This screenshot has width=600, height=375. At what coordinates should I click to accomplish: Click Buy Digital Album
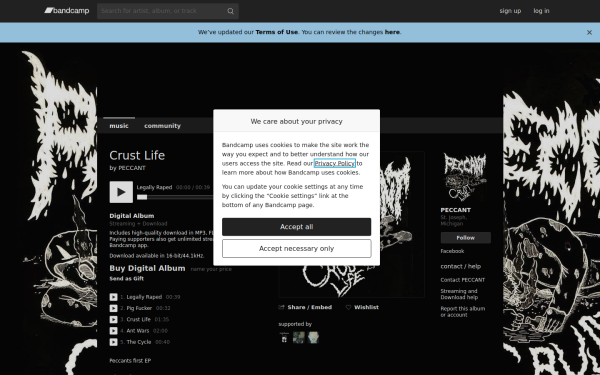tap(147, 268)
